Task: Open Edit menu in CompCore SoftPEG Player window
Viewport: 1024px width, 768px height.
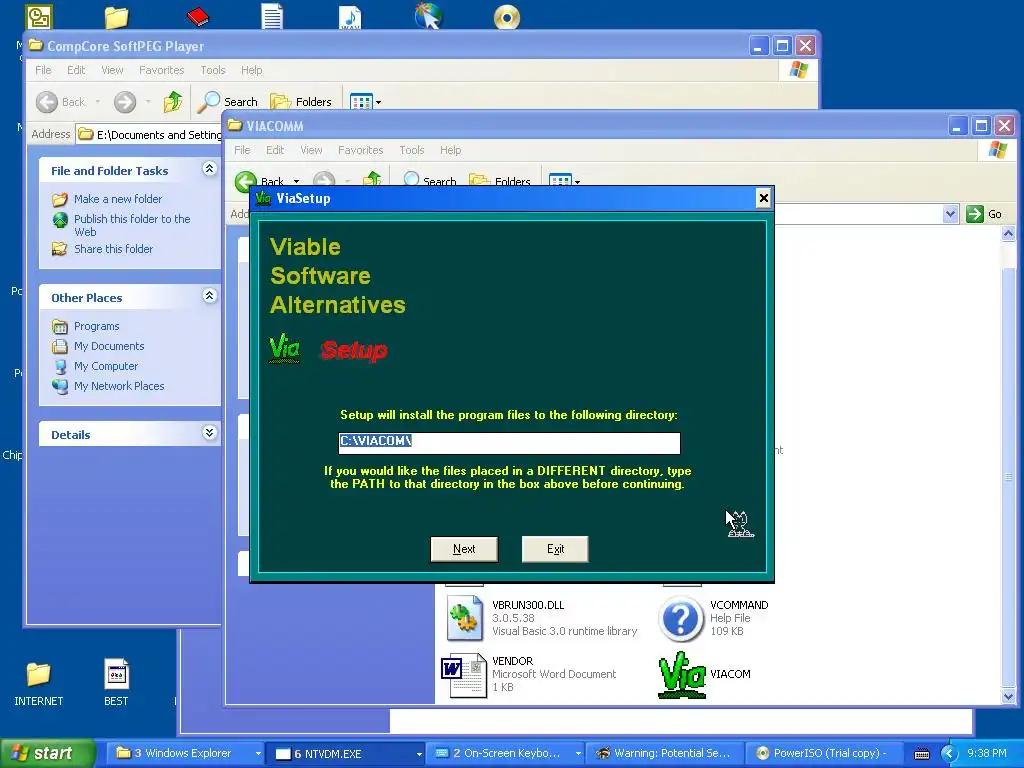Action: pyautogui.click(x=76, y=70)
